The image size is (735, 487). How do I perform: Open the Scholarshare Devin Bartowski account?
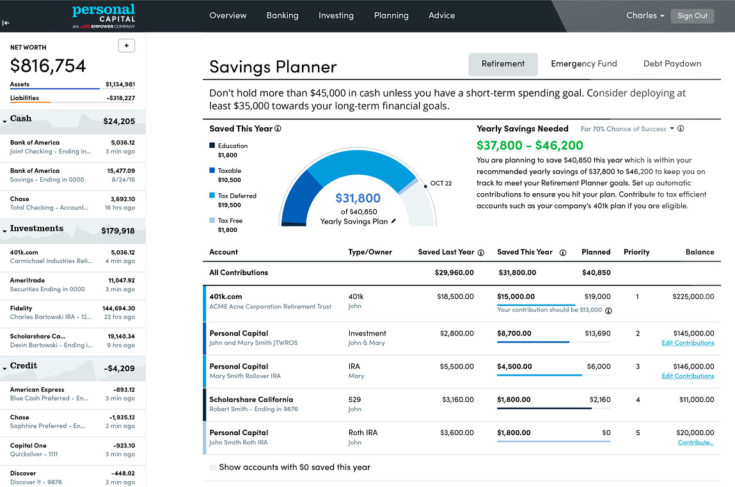[x=73, y=341]
